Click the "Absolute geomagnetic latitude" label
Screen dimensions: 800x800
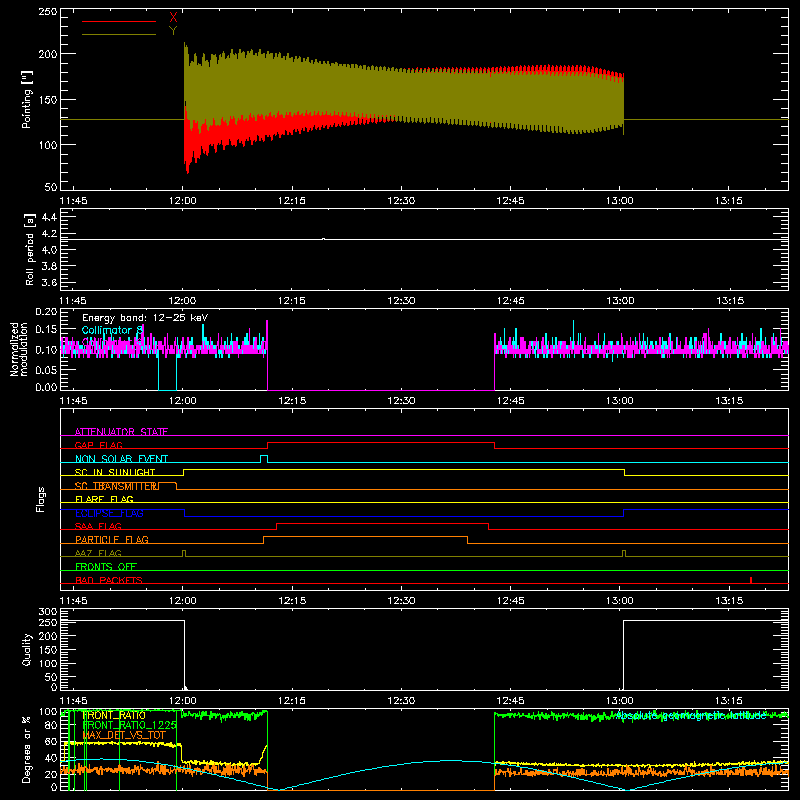[x=692, y=715]
